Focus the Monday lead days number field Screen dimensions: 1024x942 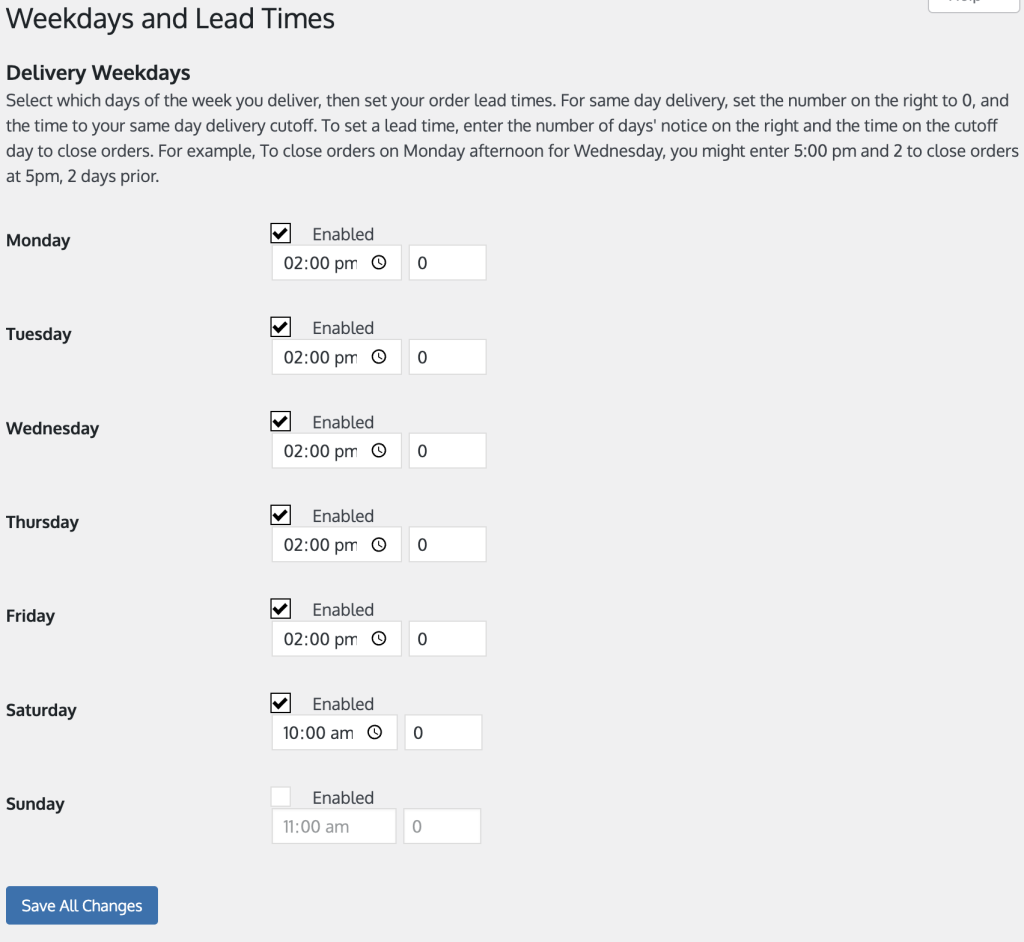point(447,263)
